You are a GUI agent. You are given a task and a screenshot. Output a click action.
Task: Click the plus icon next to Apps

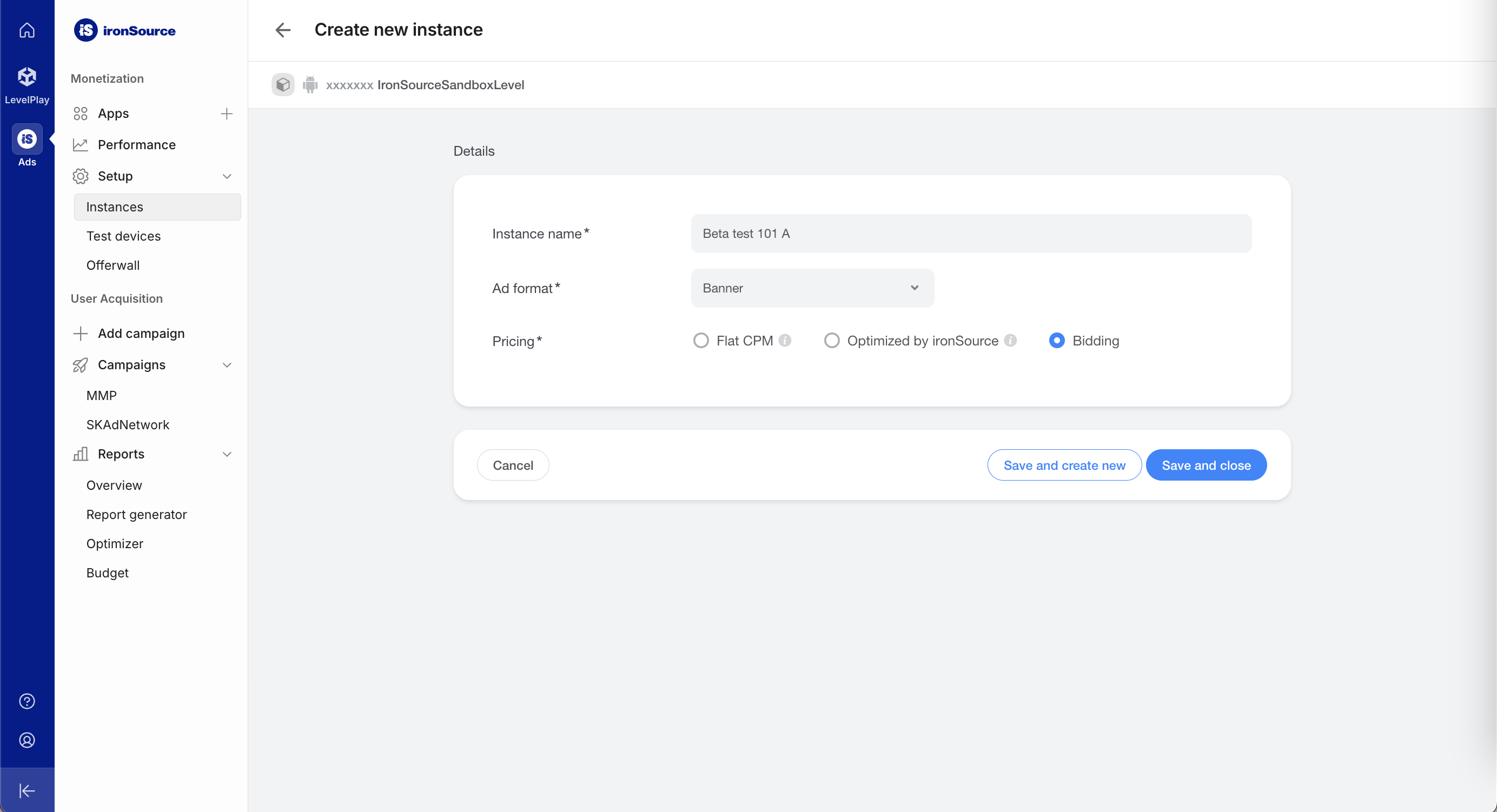click(x=227, y=114)
